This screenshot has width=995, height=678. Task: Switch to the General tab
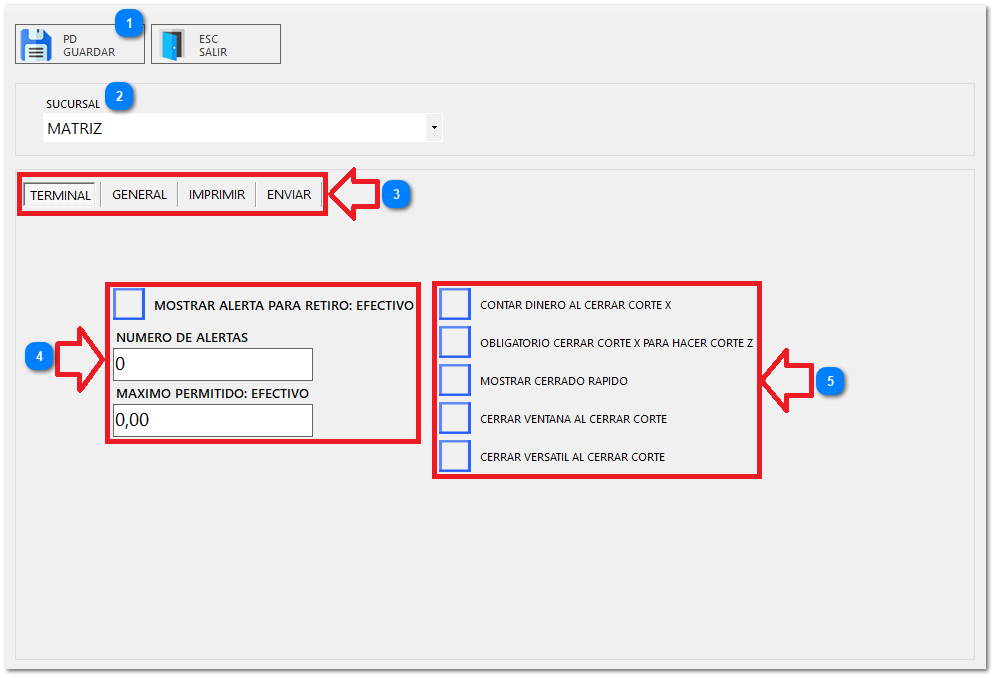(139, 195)
